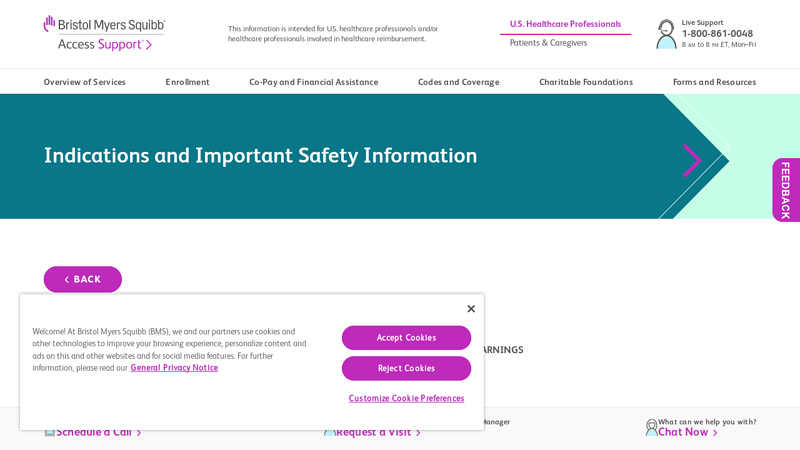Click the Indications and Important Safety Information heading
The height and width of the screenshot is (450, 800).
pos(260,156)
